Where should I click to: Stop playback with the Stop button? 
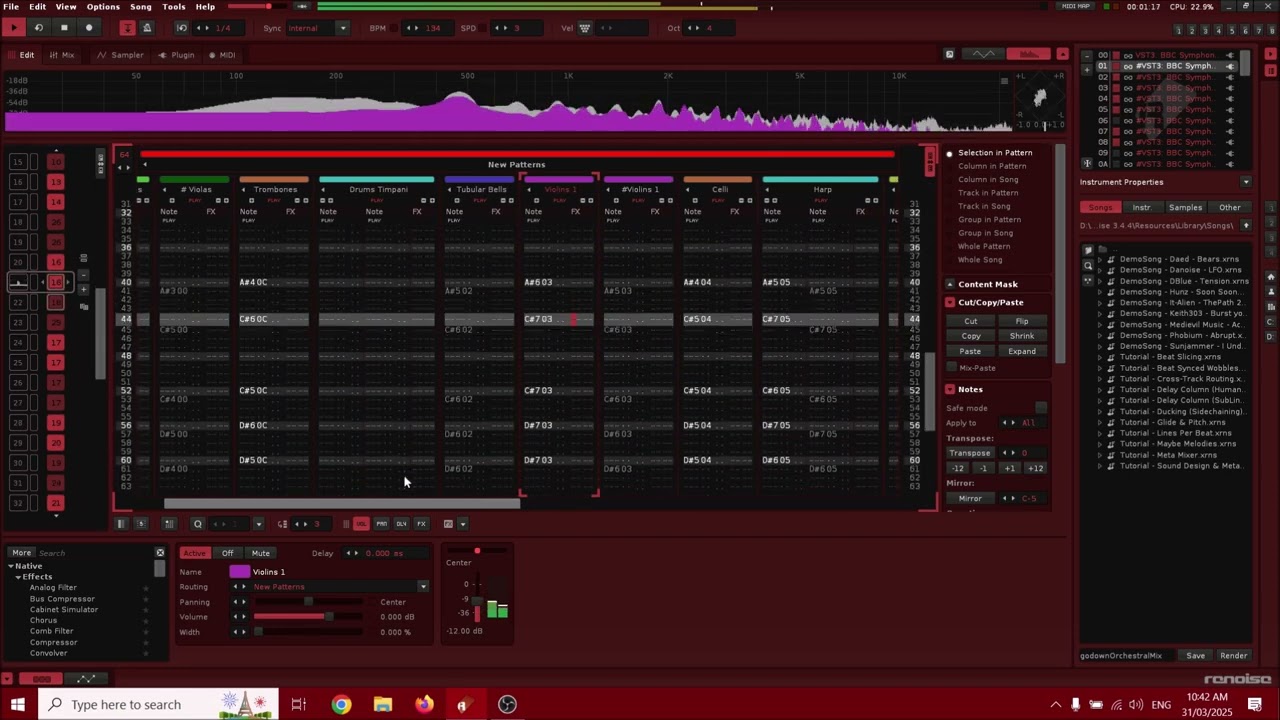pos(64,28)
